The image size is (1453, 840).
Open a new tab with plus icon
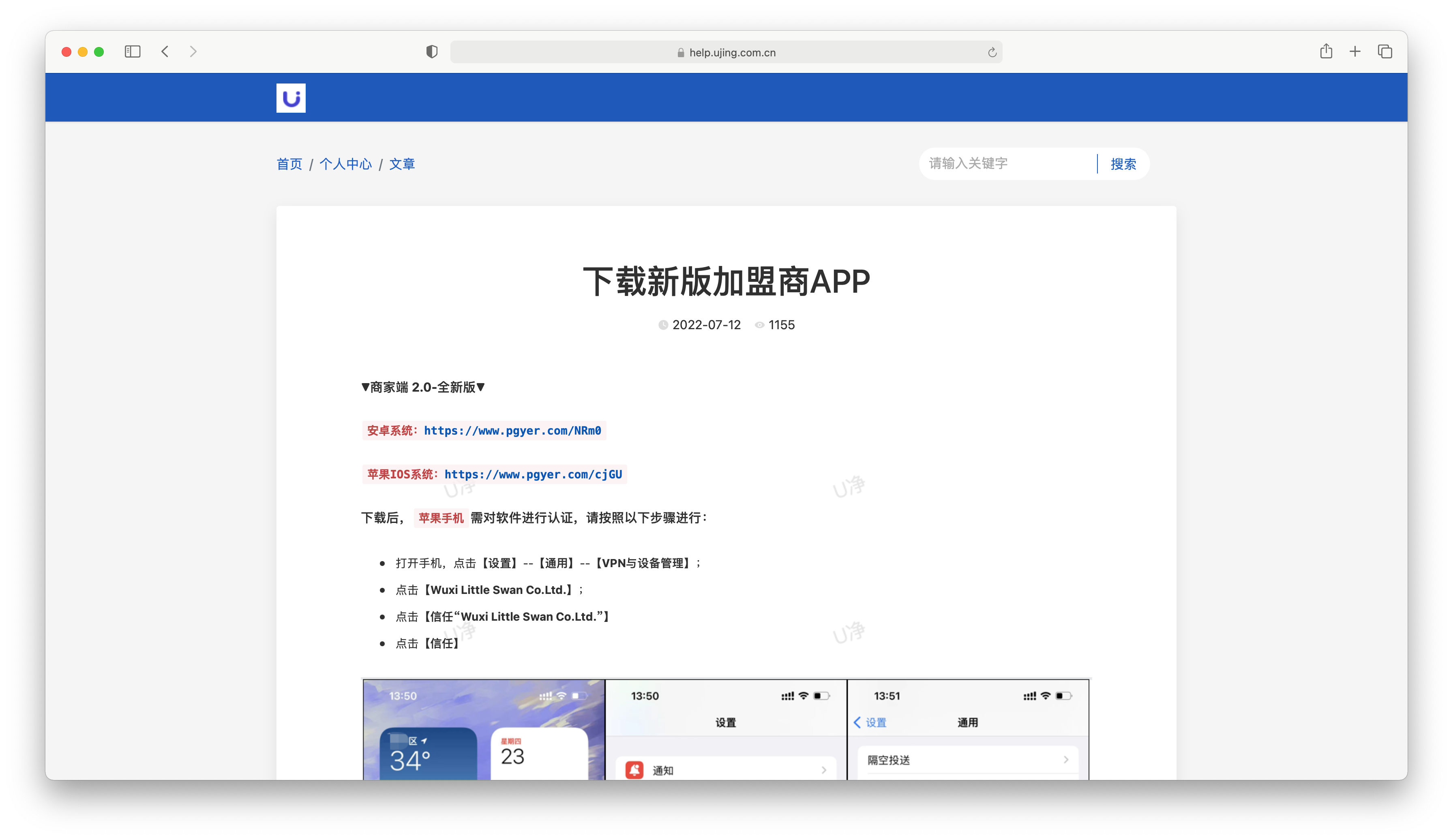[x=1355, y=52]
